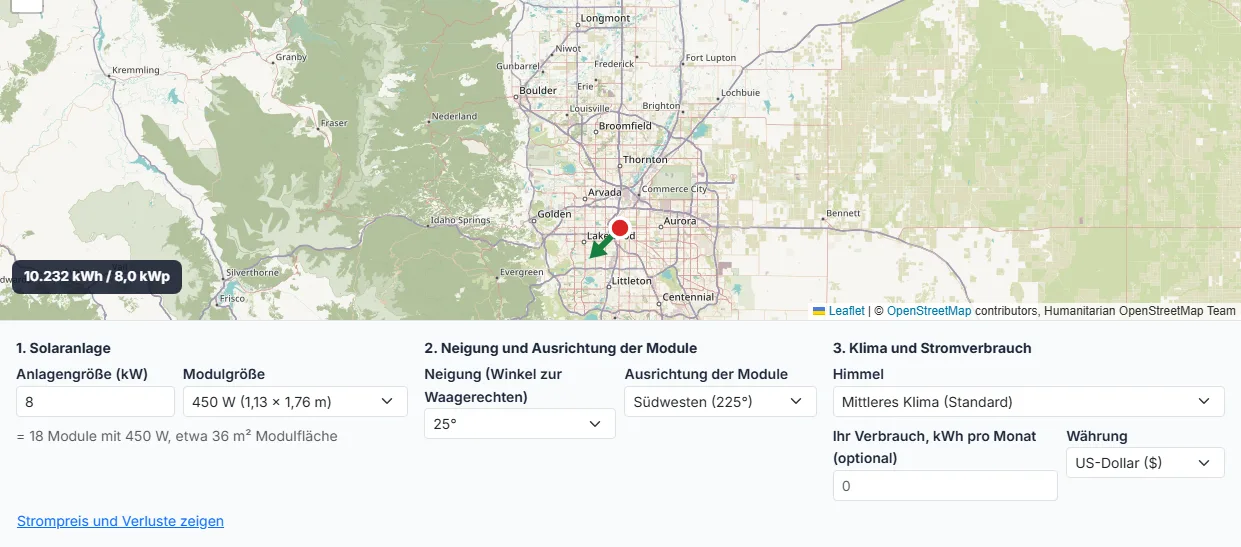
Task: Click the Nederland label on the map
Action: pos(455,116)
